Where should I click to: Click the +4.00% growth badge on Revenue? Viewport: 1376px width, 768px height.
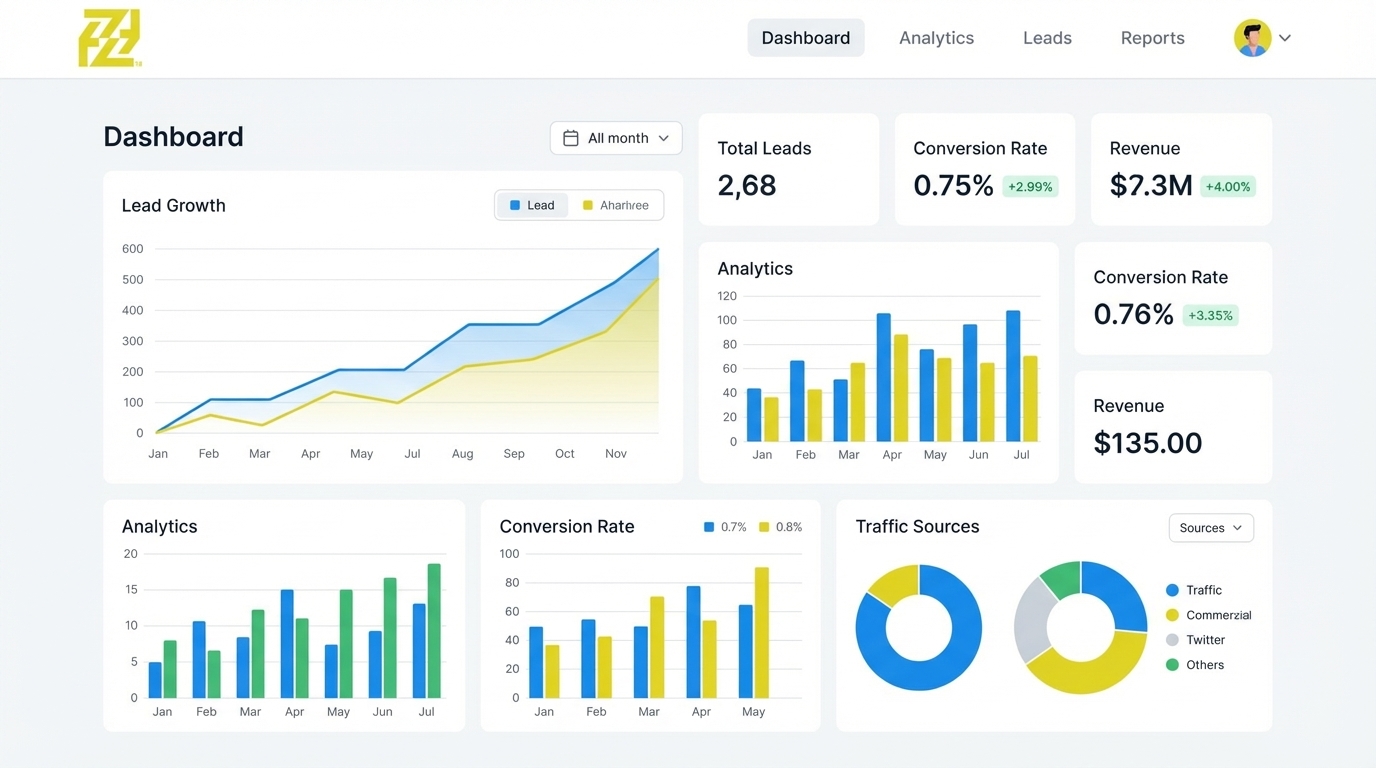pos(1227,186)
